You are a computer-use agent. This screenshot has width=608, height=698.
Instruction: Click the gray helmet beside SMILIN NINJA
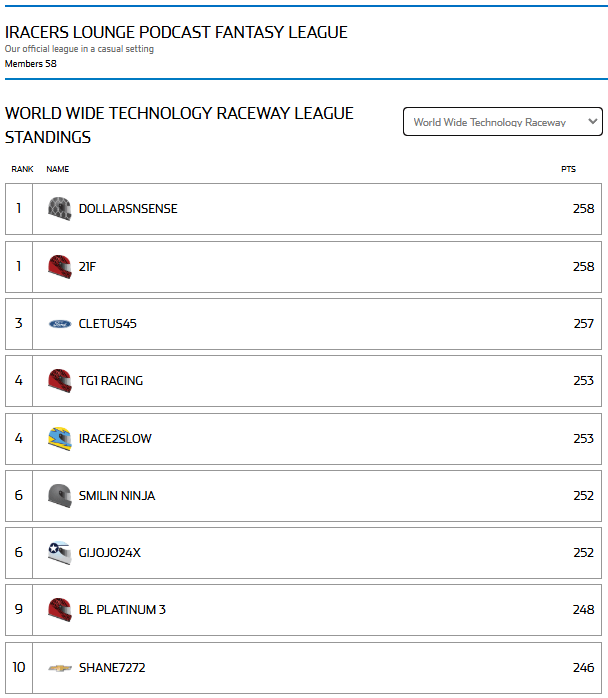pos(60,495)
